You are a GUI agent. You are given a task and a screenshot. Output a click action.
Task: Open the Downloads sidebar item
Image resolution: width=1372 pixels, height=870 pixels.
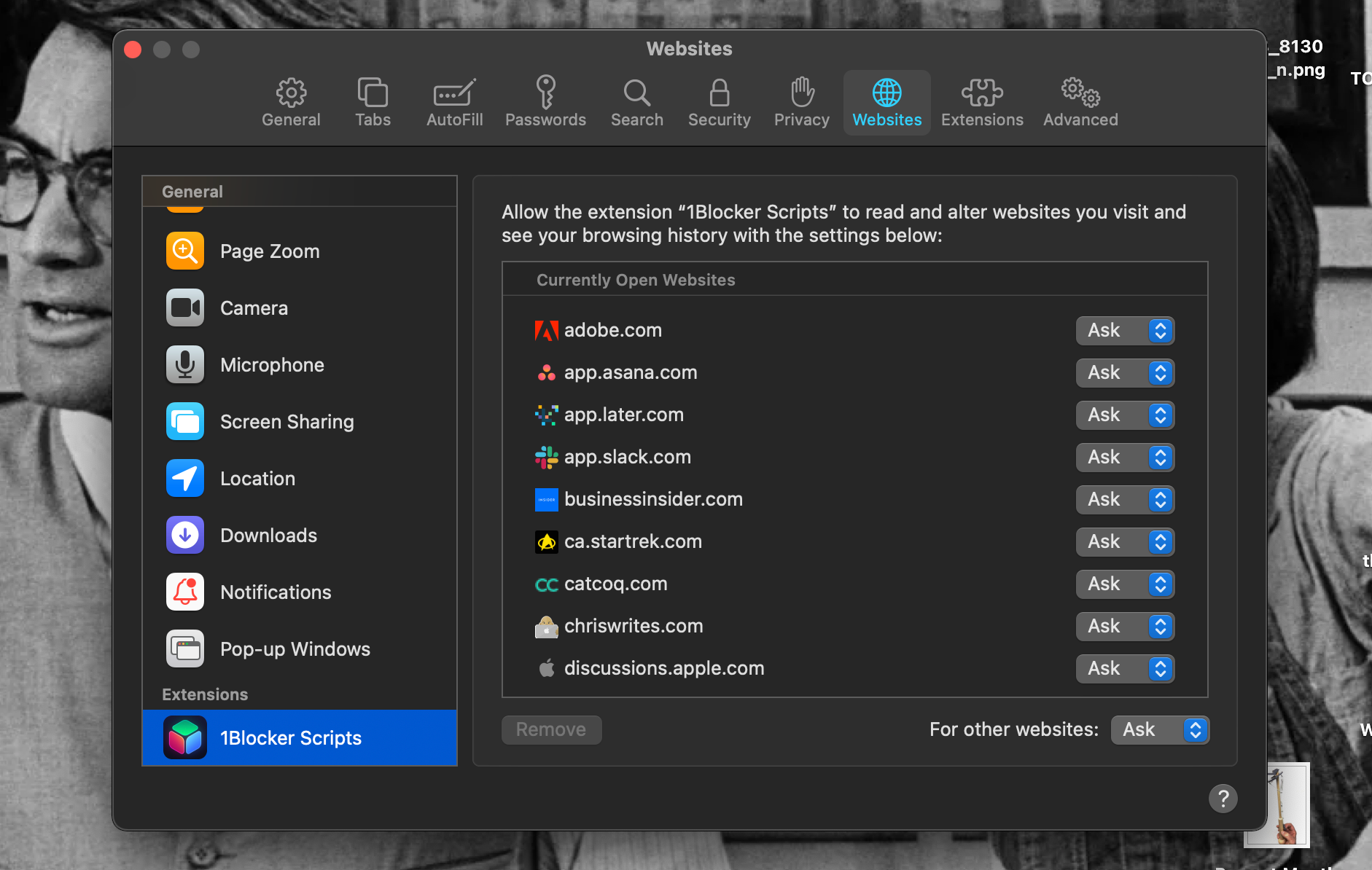point(300,536)
